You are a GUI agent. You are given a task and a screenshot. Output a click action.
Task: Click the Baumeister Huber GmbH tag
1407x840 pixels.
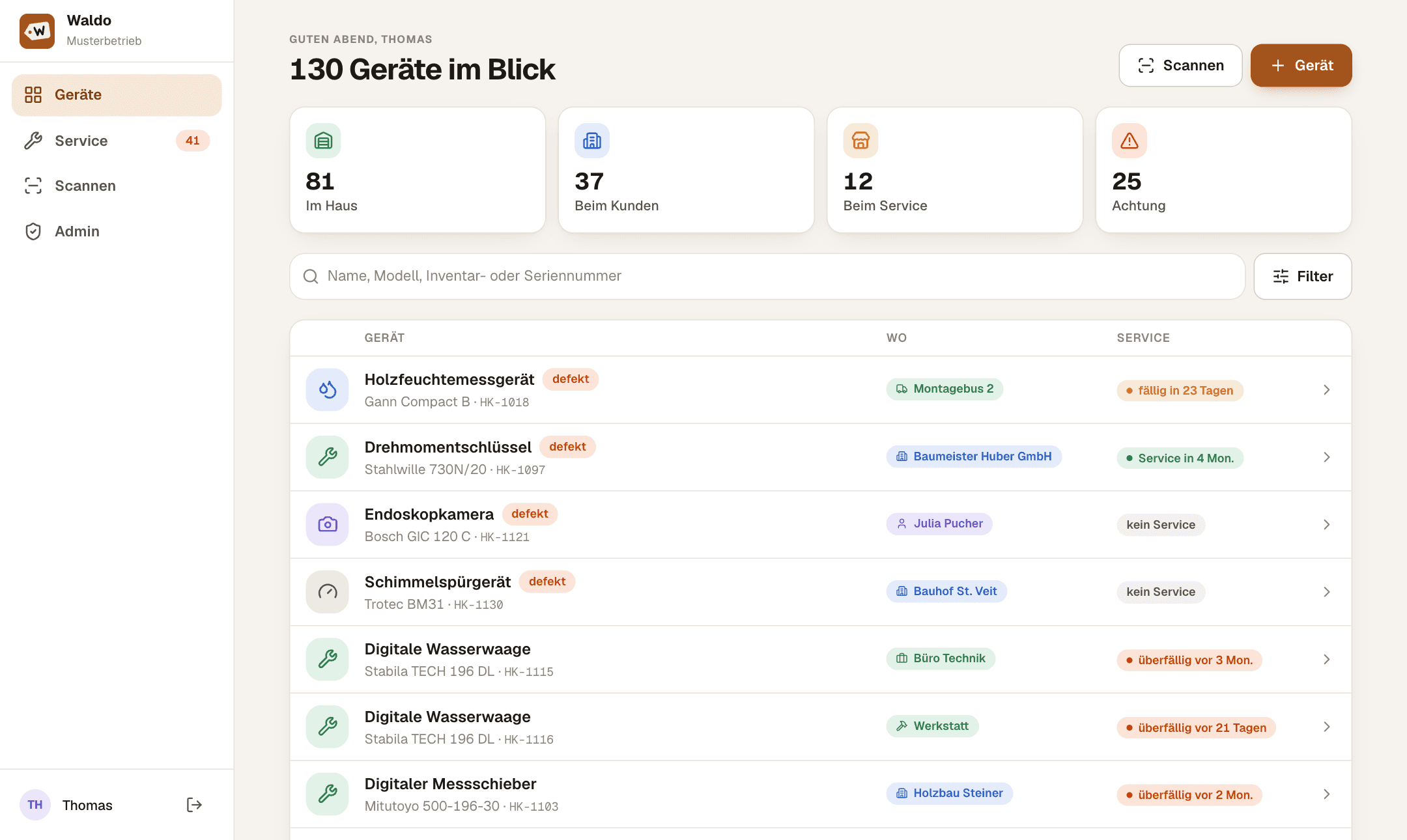point(974,456)
